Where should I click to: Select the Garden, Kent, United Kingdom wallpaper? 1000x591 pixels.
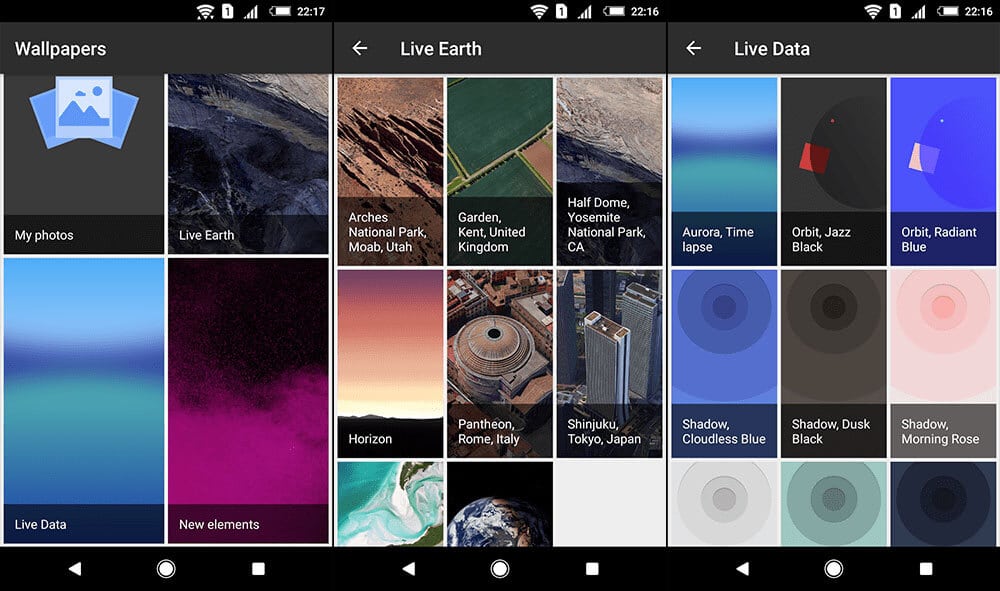point(500,171)
